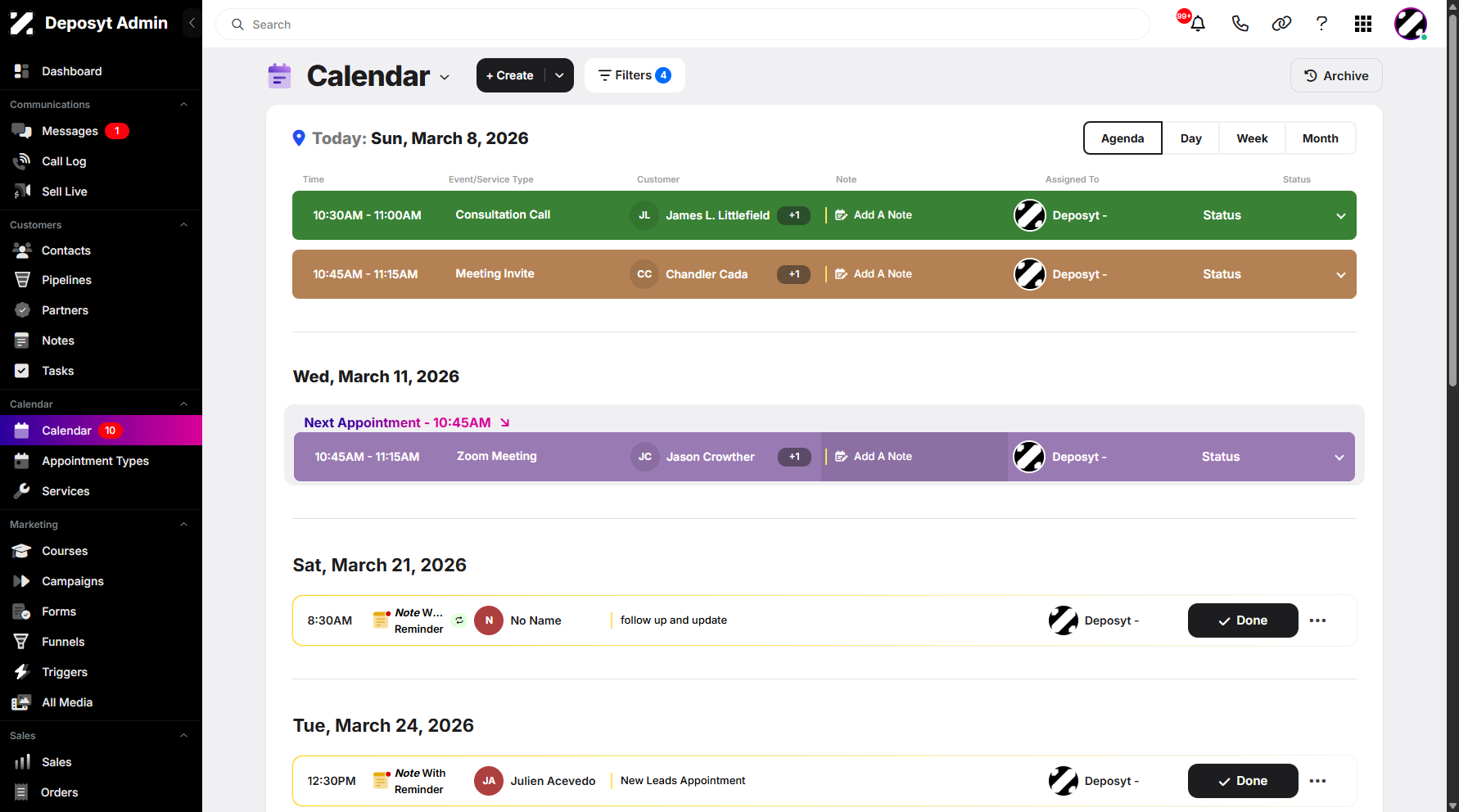Image resolution: width=1459 pixels, height=812 pixels.
Task: Expand the Consultation Call appointment row
Action: 1340,216
